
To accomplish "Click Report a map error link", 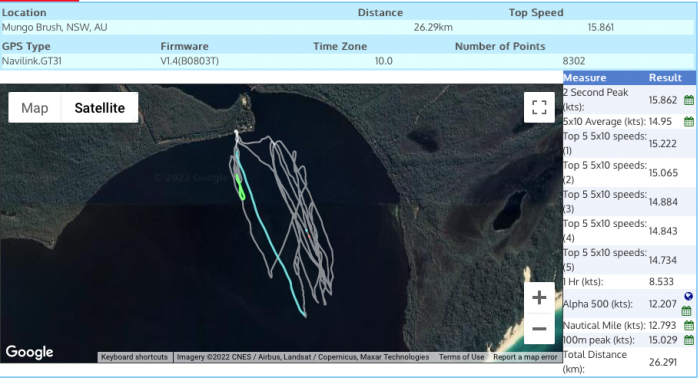I will point(525,357).
